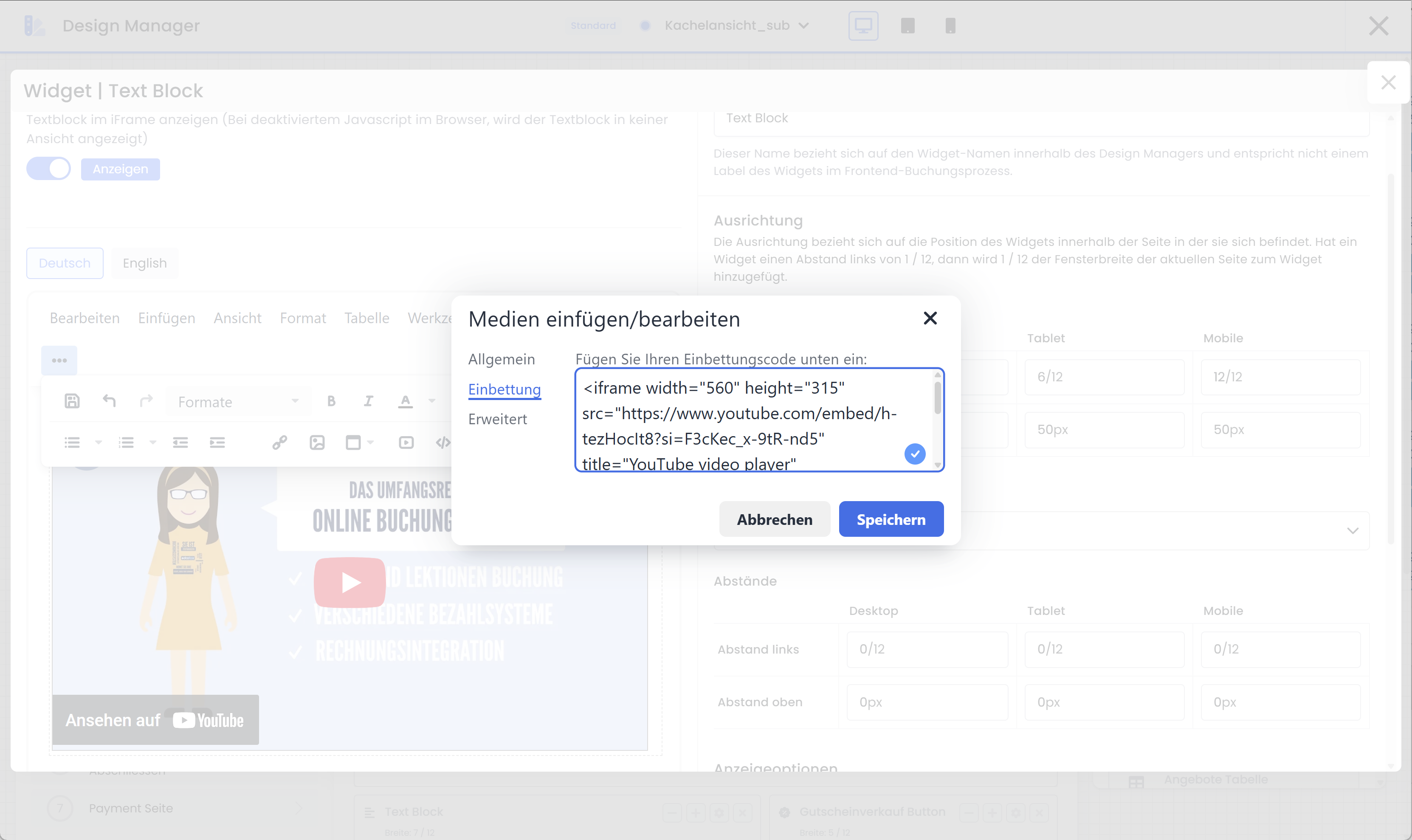Switch to desktop preview mode
The width and height of the screenshot is (1412, 840).
pos(863,26)
